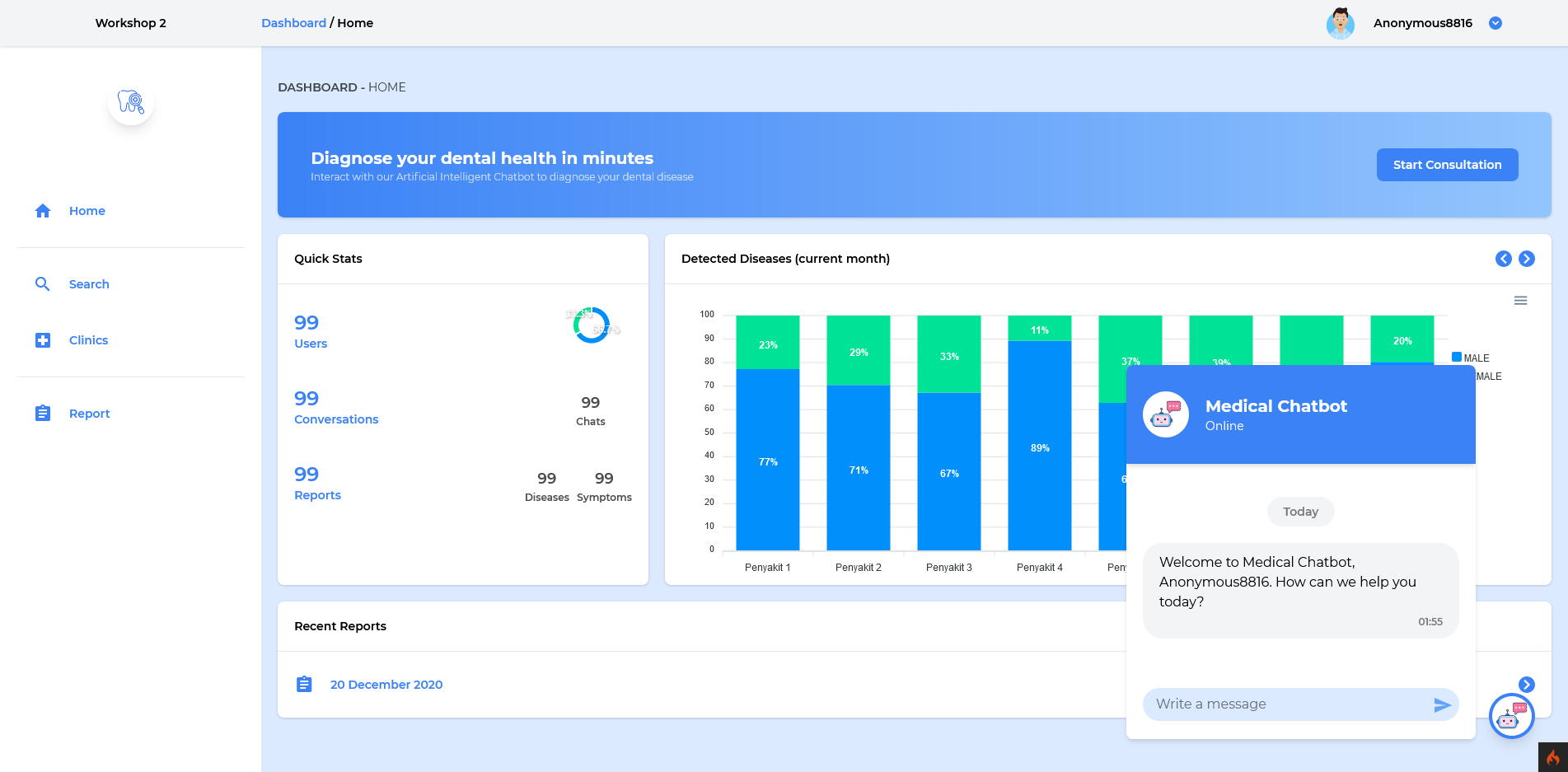Advance Detected Diseases chart with right chevron
Screen dimensions: 1568x772
click(x=1527, y=259)
